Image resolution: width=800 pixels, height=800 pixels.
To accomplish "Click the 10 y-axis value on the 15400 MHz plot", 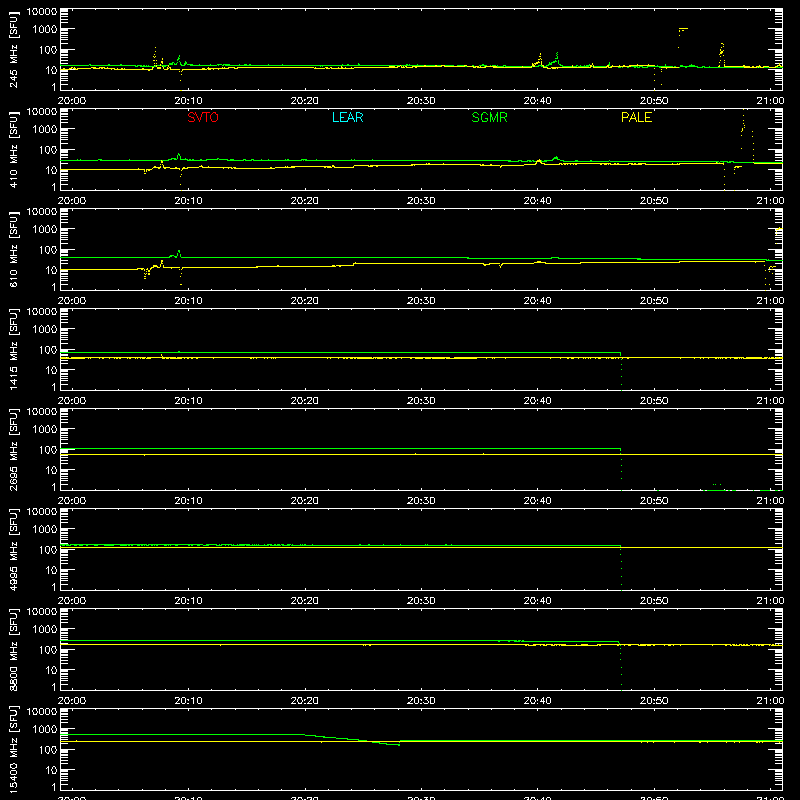I will point(51,770).
